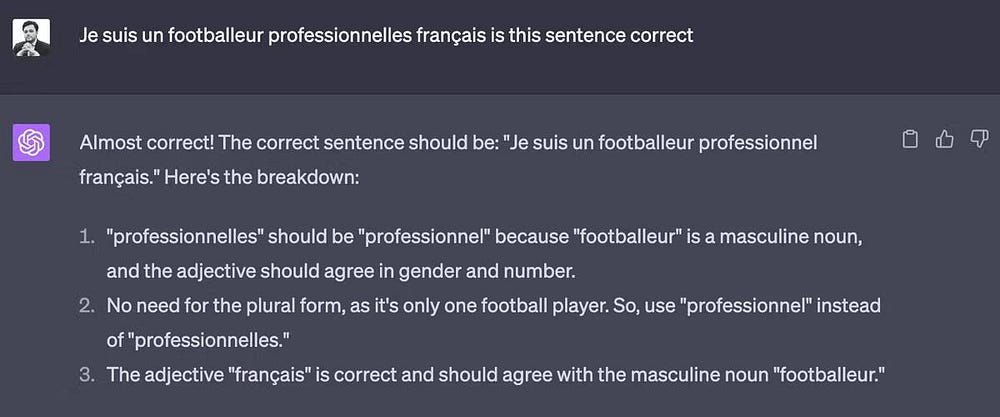This screenshot has width=1000, height=417.
Task: Mark the response with thumbs down
Action: pyautogui.click(x=979, y=140)
